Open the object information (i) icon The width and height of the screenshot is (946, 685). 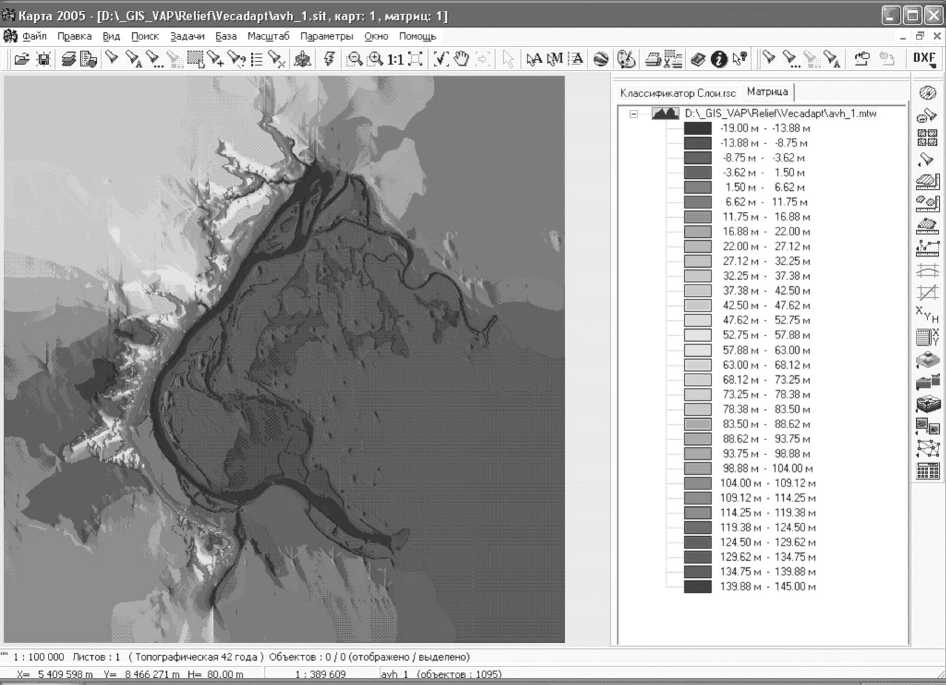(718, 59)
